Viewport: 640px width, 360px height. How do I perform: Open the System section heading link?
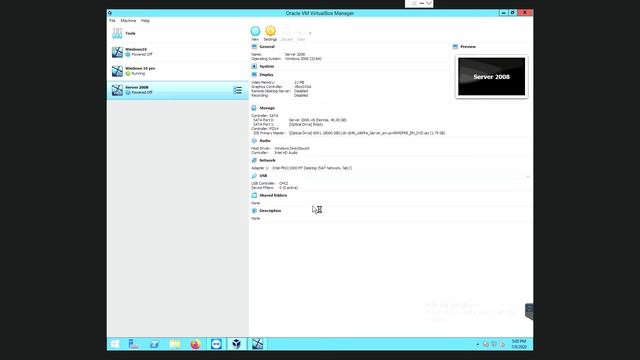[x=267, y=66]
